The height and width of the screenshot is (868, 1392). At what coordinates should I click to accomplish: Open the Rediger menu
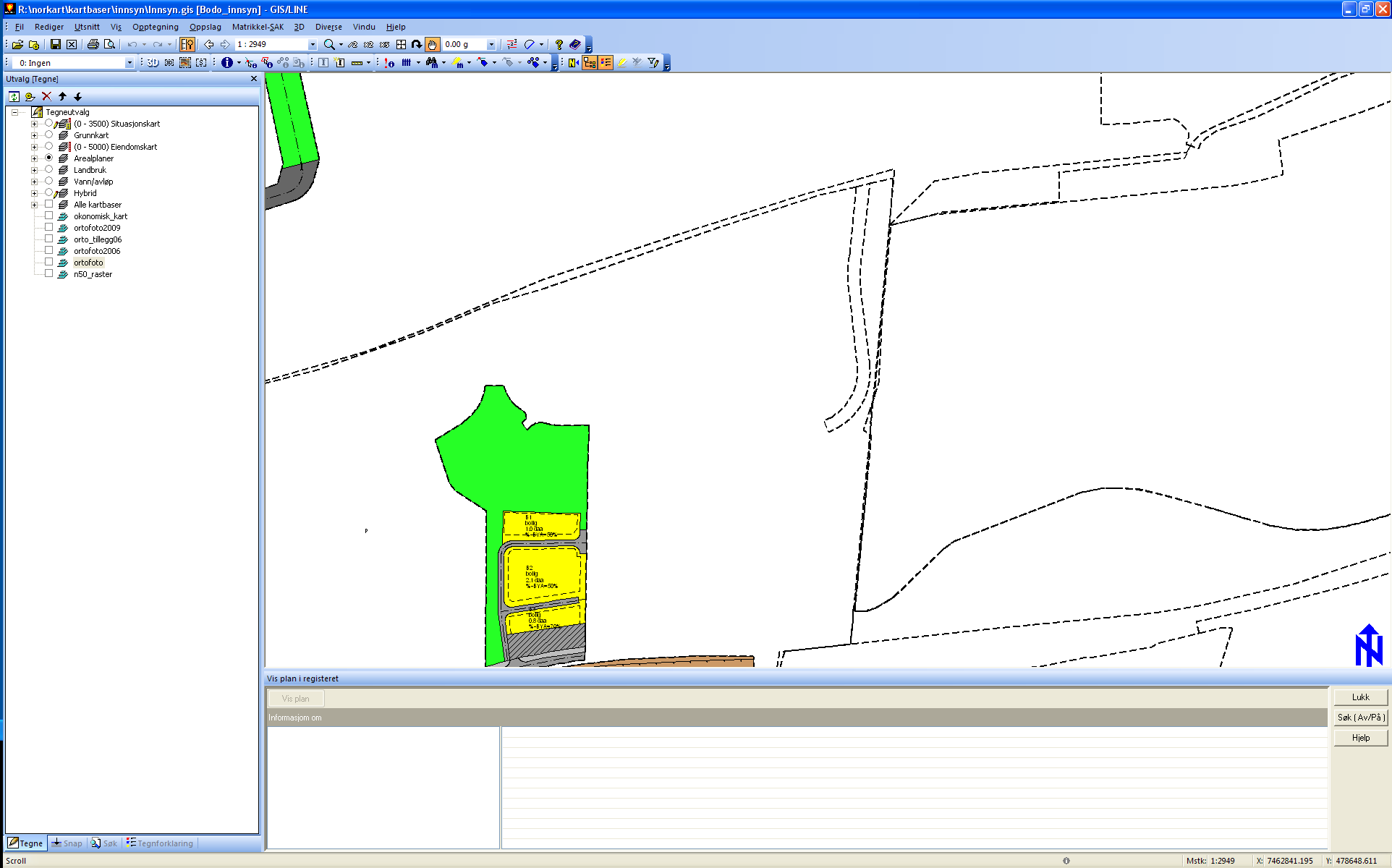coord(49,27)
